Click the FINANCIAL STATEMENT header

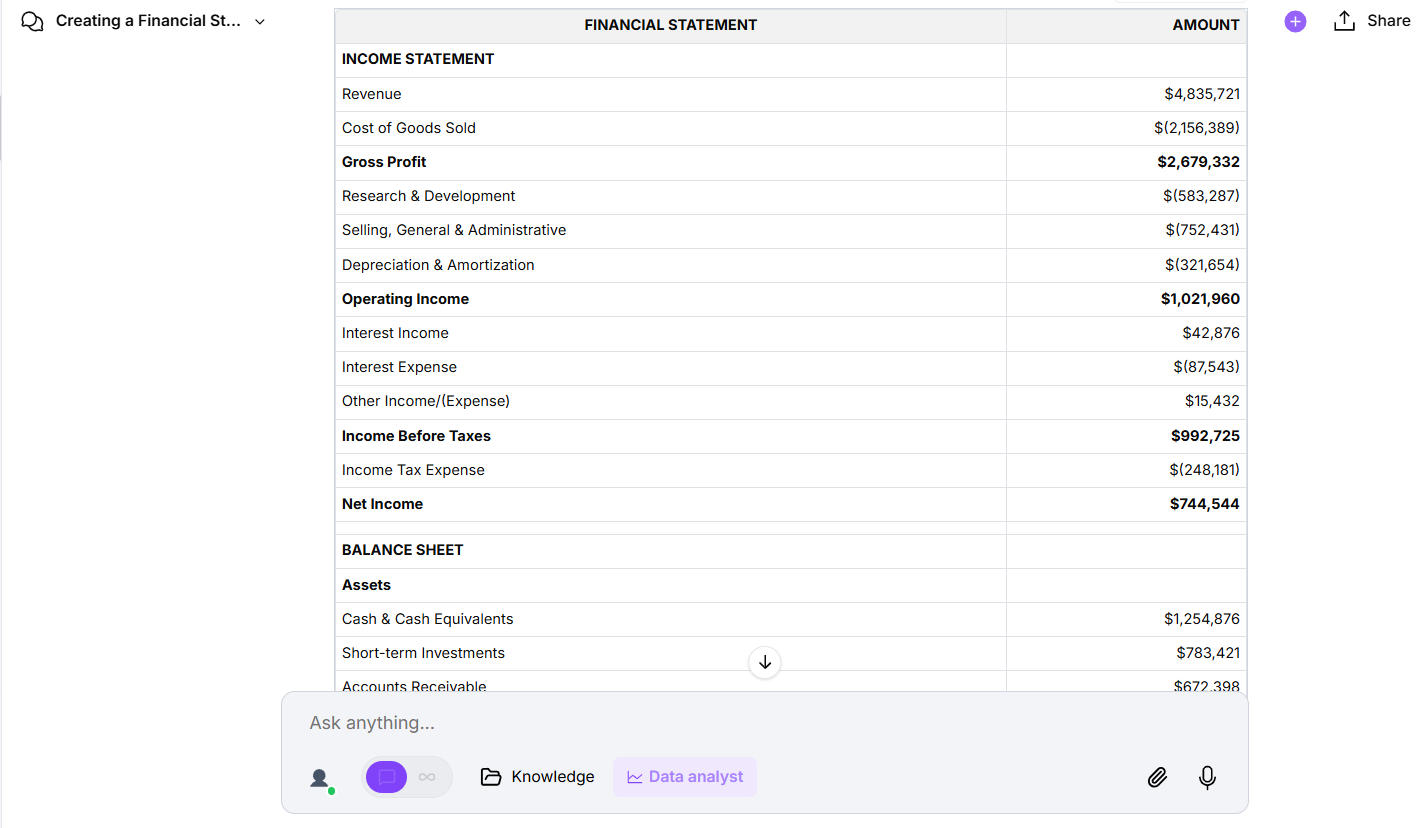tap(670, 25)
